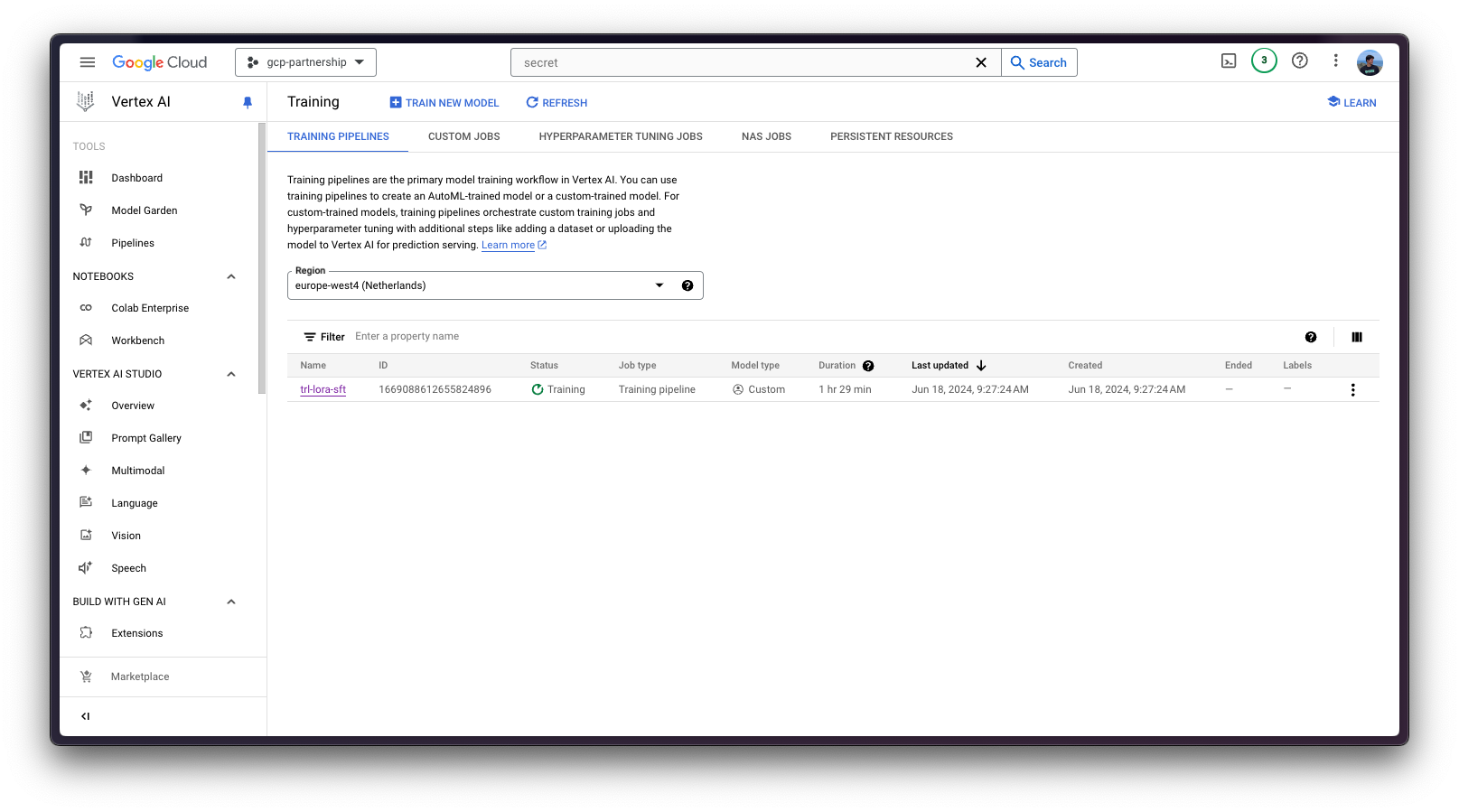Click the Google Cloud logo
This screenshot has width=1459, height=812.
[x=160, y=62]
